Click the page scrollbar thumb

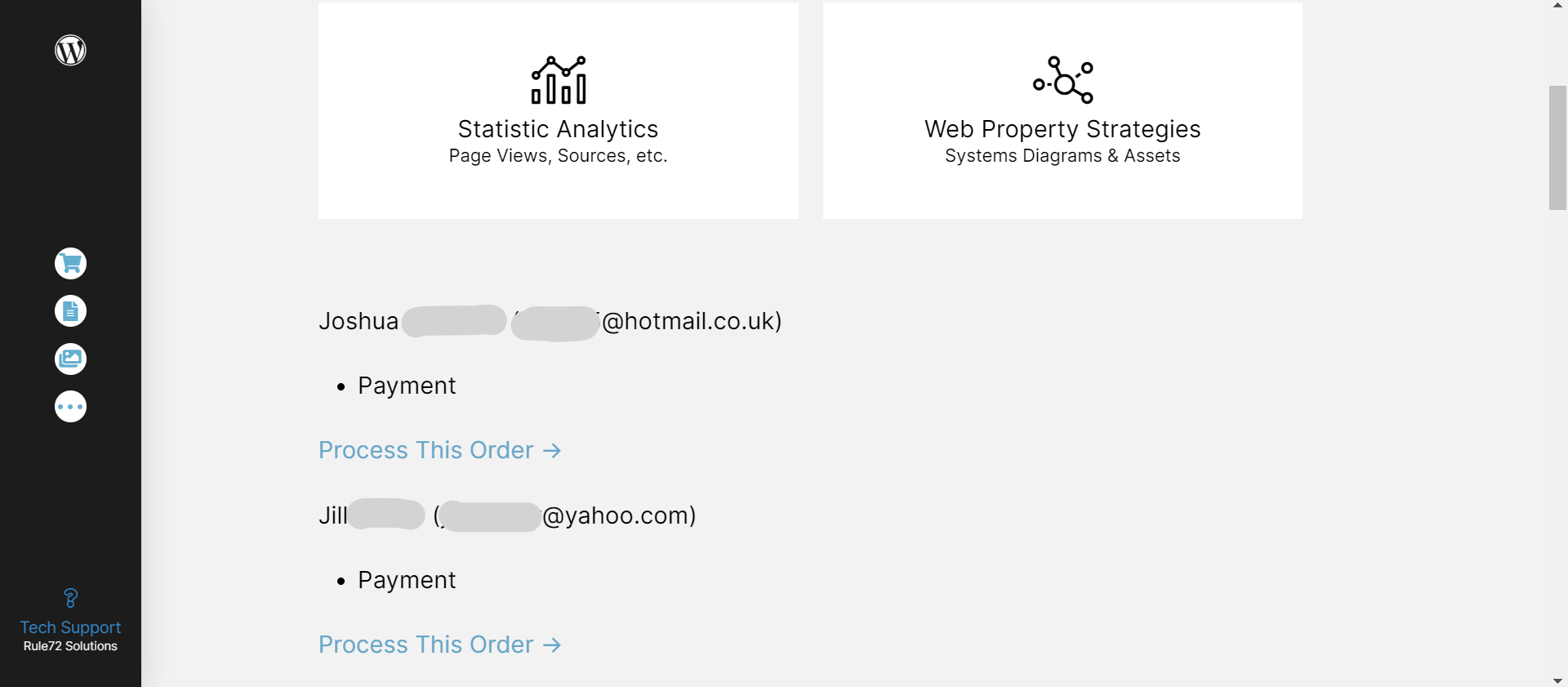[1557, 147]
